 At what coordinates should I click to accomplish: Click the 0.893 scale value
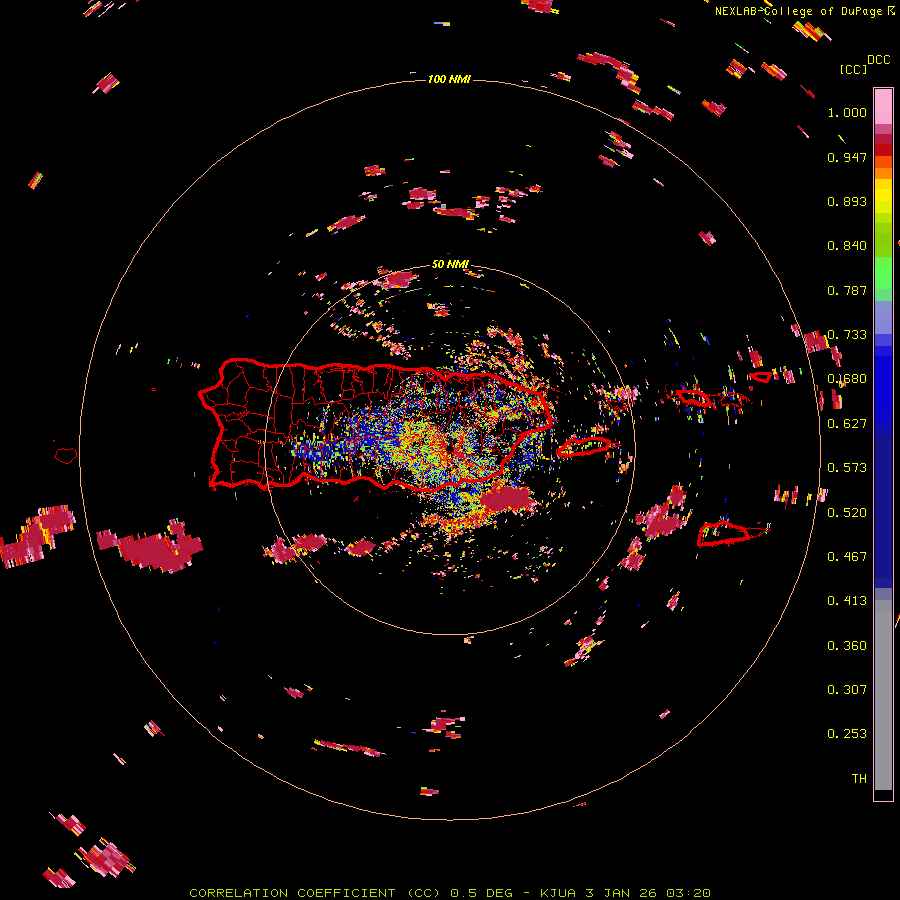(x=847, y=201)
